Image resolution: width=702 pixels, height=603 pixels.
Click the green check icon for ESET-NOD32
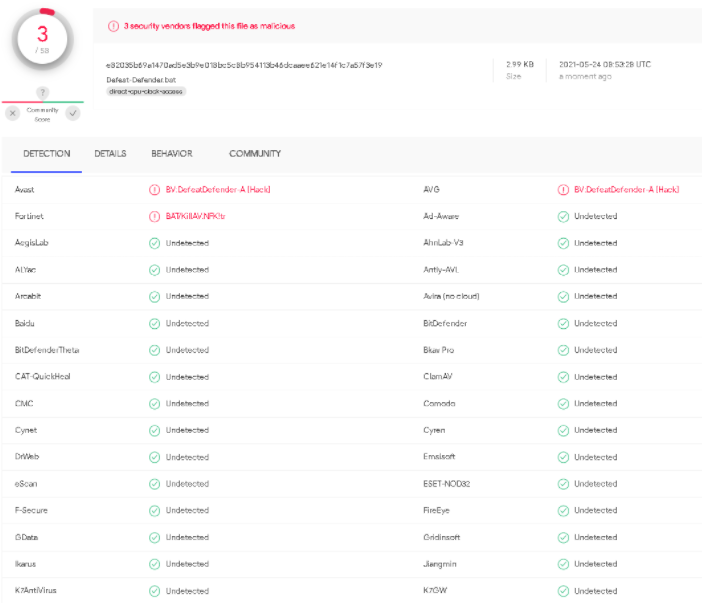[x=563, y=484]
